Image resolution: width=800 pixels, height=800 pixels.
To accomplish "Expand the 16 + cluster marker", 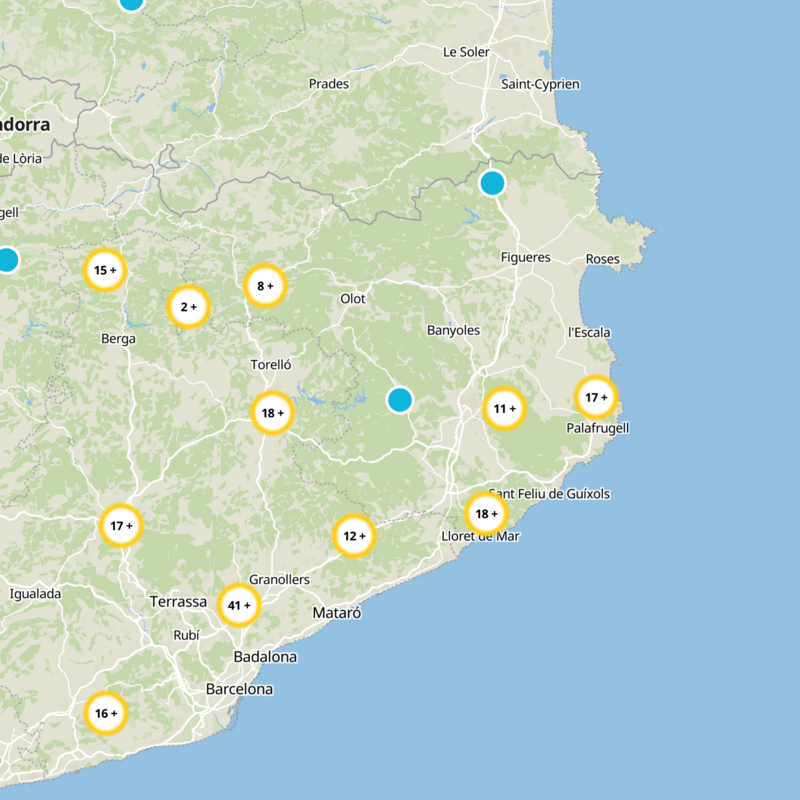I will [106, 713].
